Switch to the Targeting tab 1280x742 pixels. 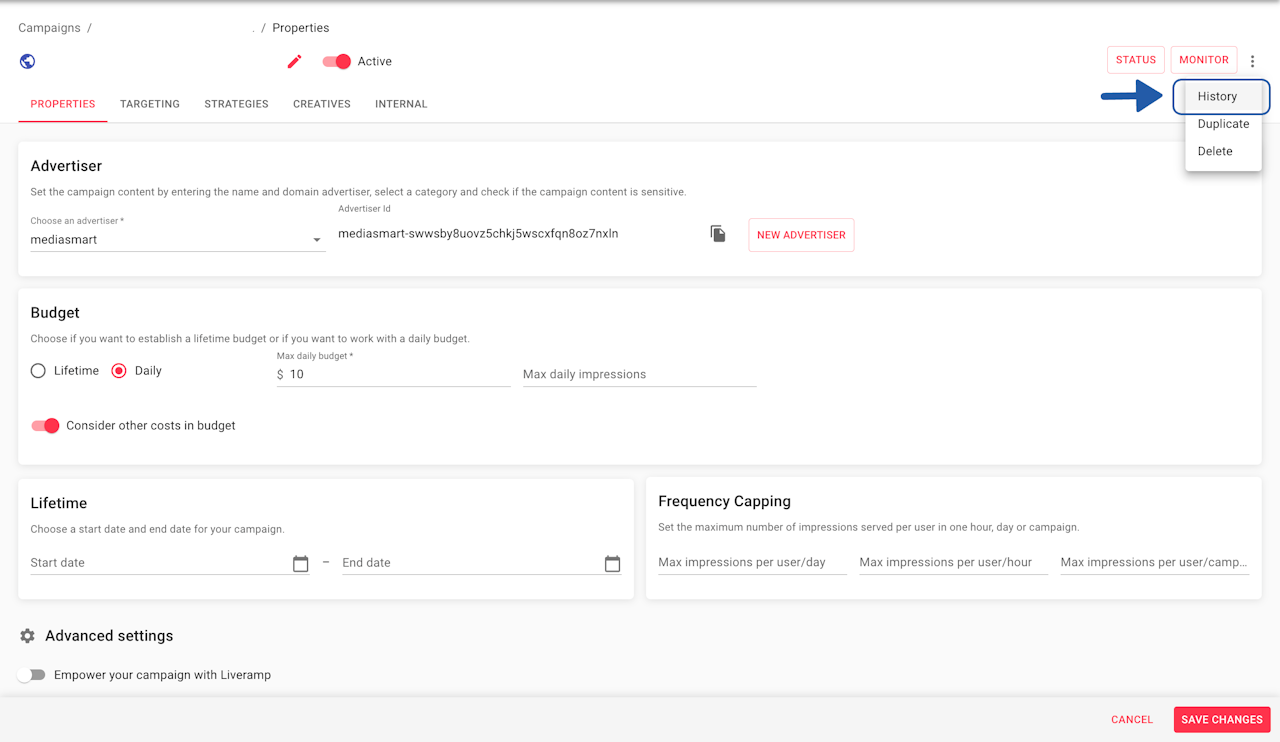tap(150, 104)
